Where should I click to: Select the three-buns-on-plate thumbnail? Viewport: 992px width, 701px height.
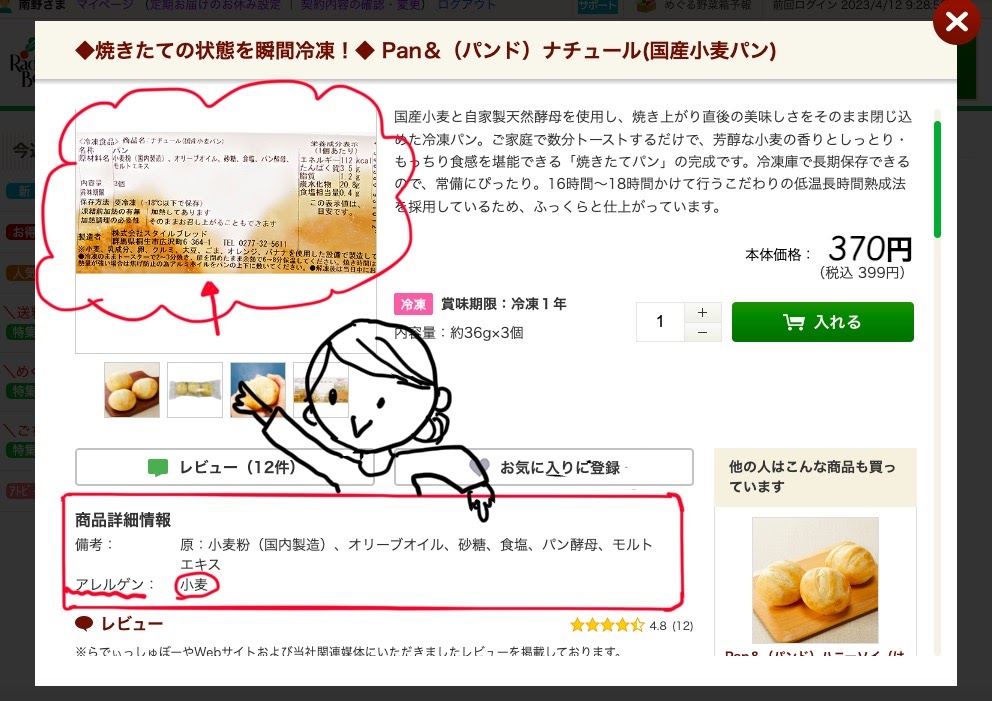[x=132, y=390]
